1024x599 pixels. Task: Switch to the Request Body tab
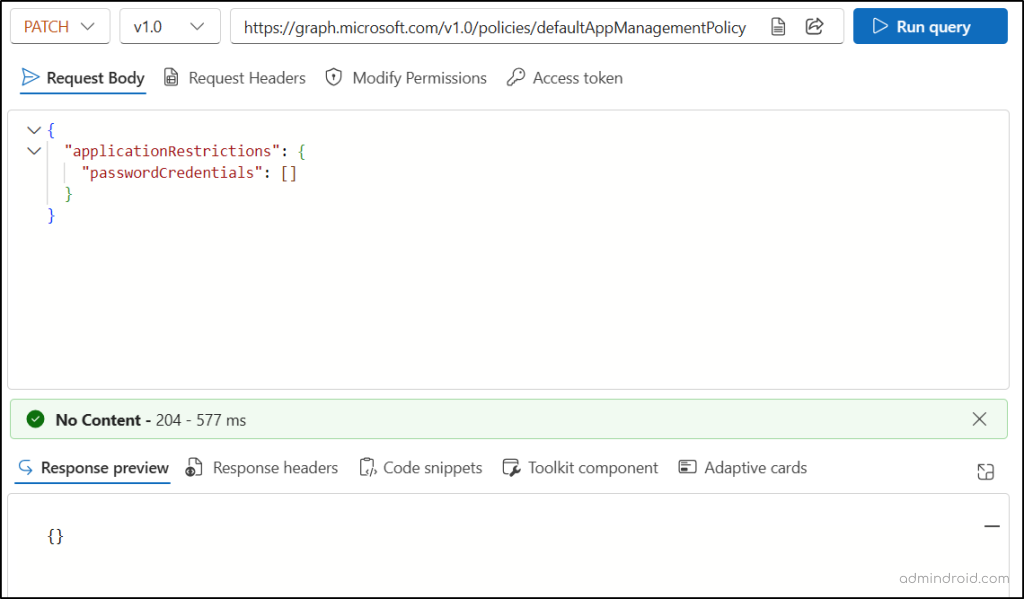pos(83,78)
